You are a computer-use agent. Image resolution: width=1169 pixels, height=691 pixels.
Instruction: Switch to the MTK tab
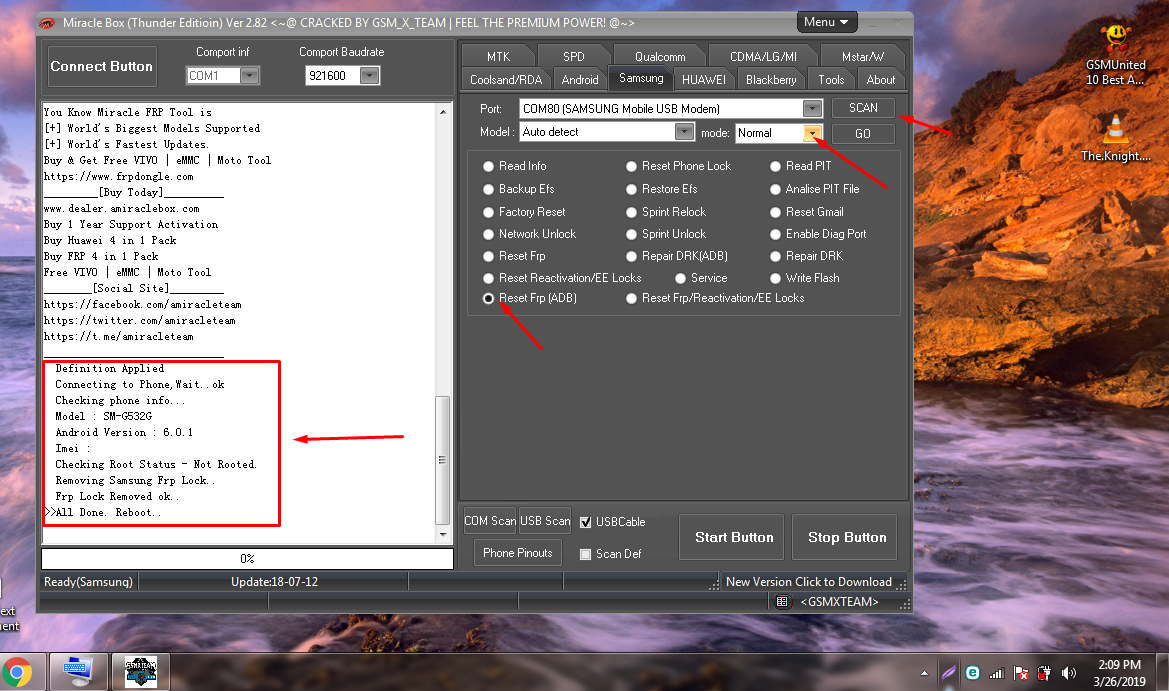[x=498, y=57]
